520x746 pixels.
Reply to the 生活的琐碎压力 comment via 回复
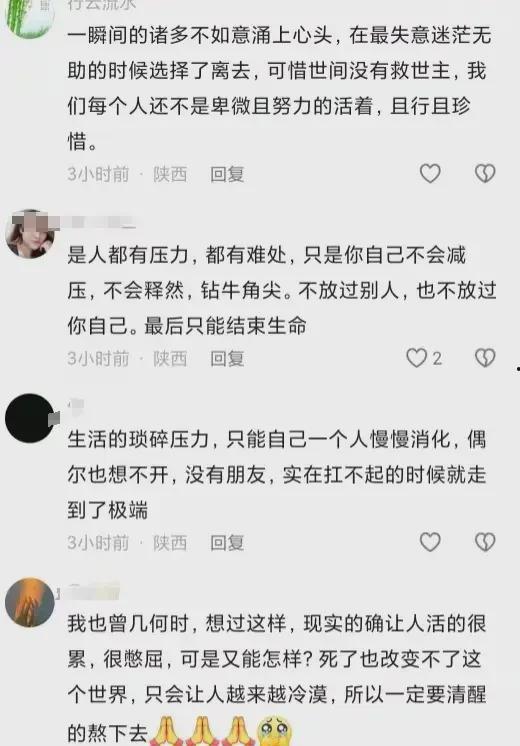[227, 542]
